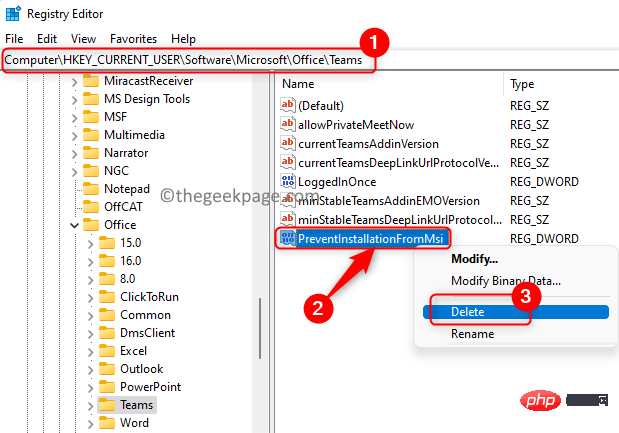619x433 pixels.
Task: Expand the Common key
Action: 90,316
